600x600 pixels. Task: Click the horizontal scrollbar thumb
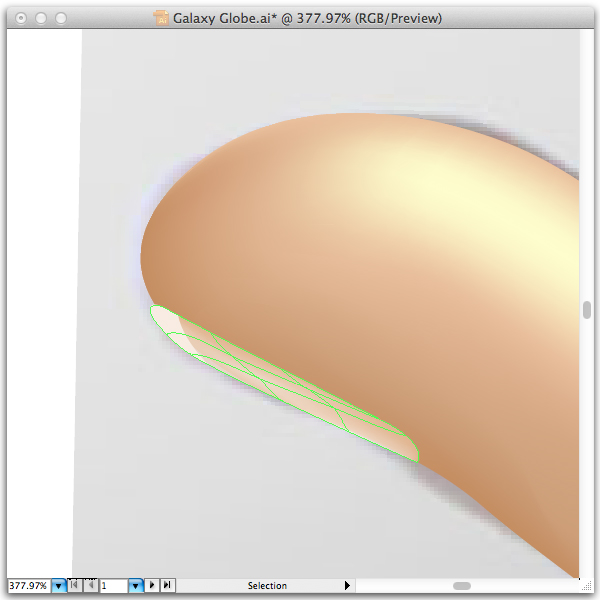tap(462, 586)
